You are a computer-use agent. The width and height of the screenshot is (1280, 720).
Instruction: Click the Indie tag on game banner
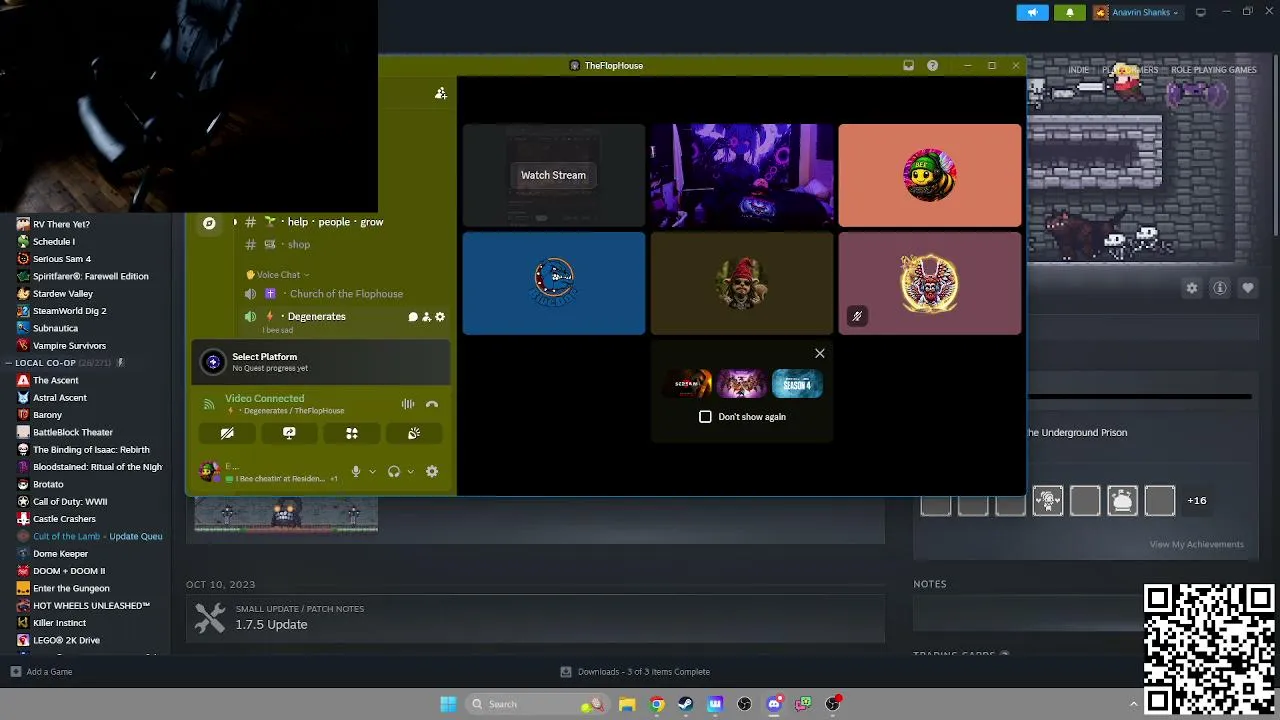pos(1078,70)
